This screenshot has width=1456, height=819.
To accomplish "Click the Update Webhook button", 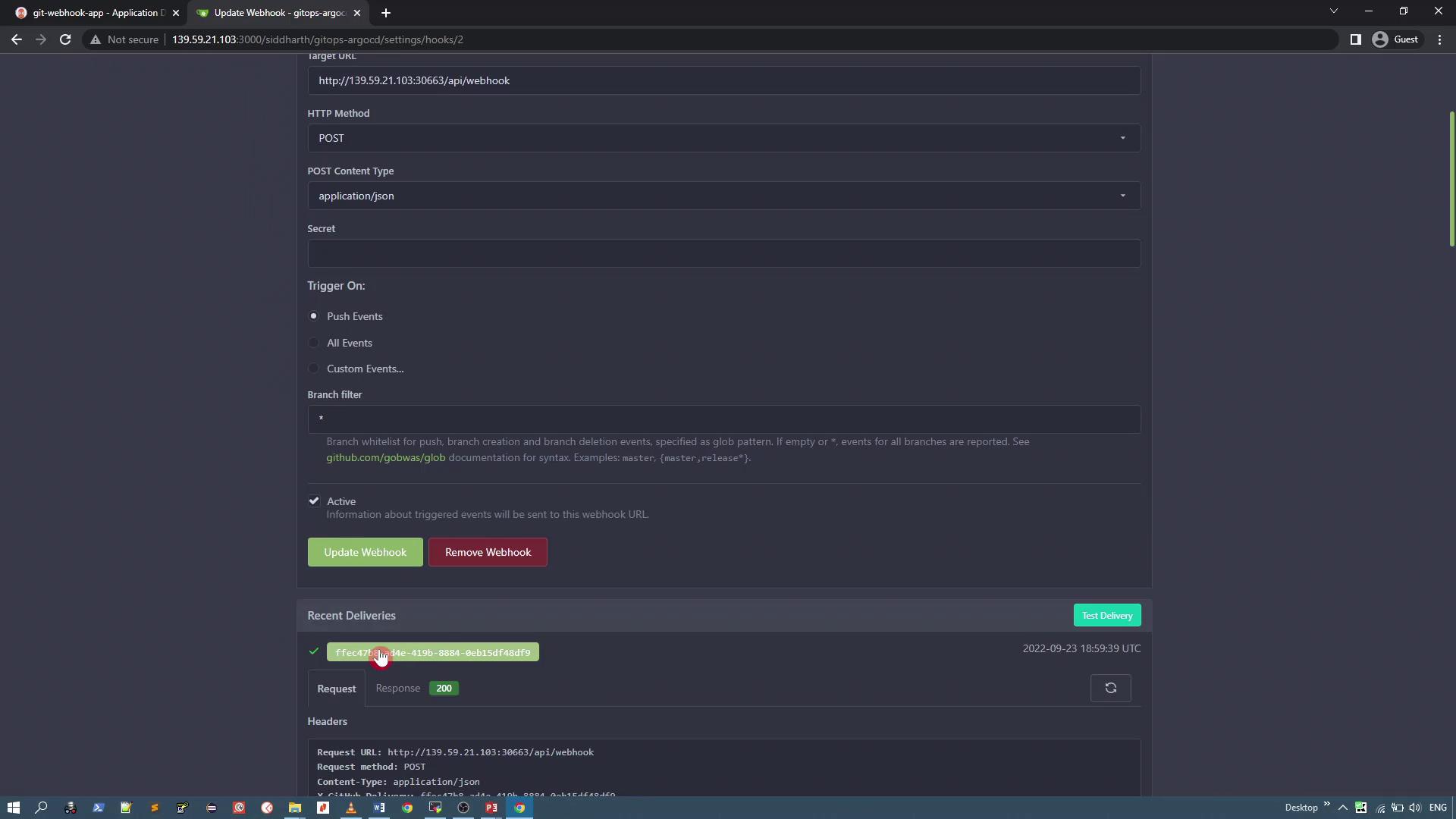I will tap(365, 552).
